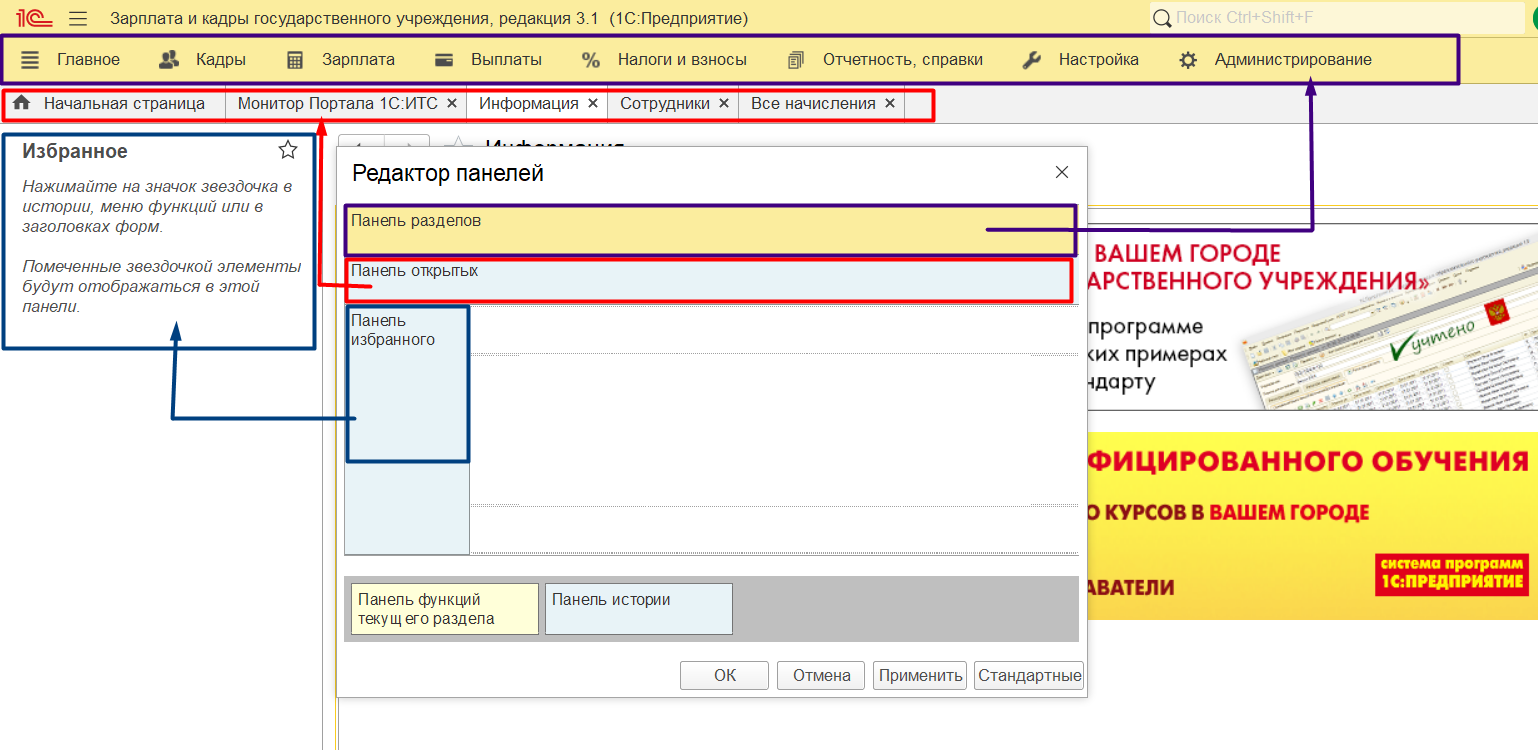Go to the Зарплата section
Screen dimensions: 1538x750
(341, 60)
